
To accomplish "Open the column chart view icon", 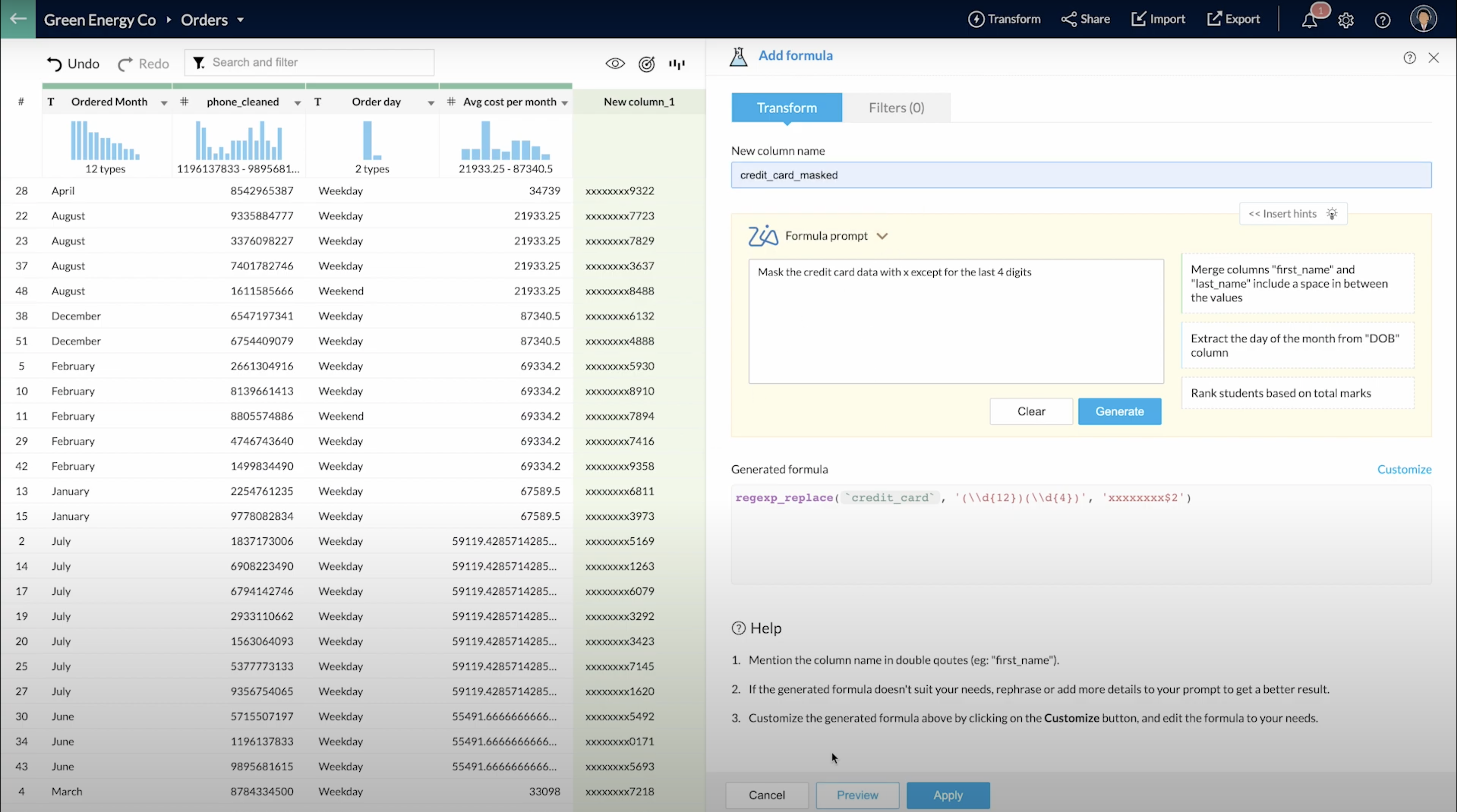I will click(x=677, y=64).
